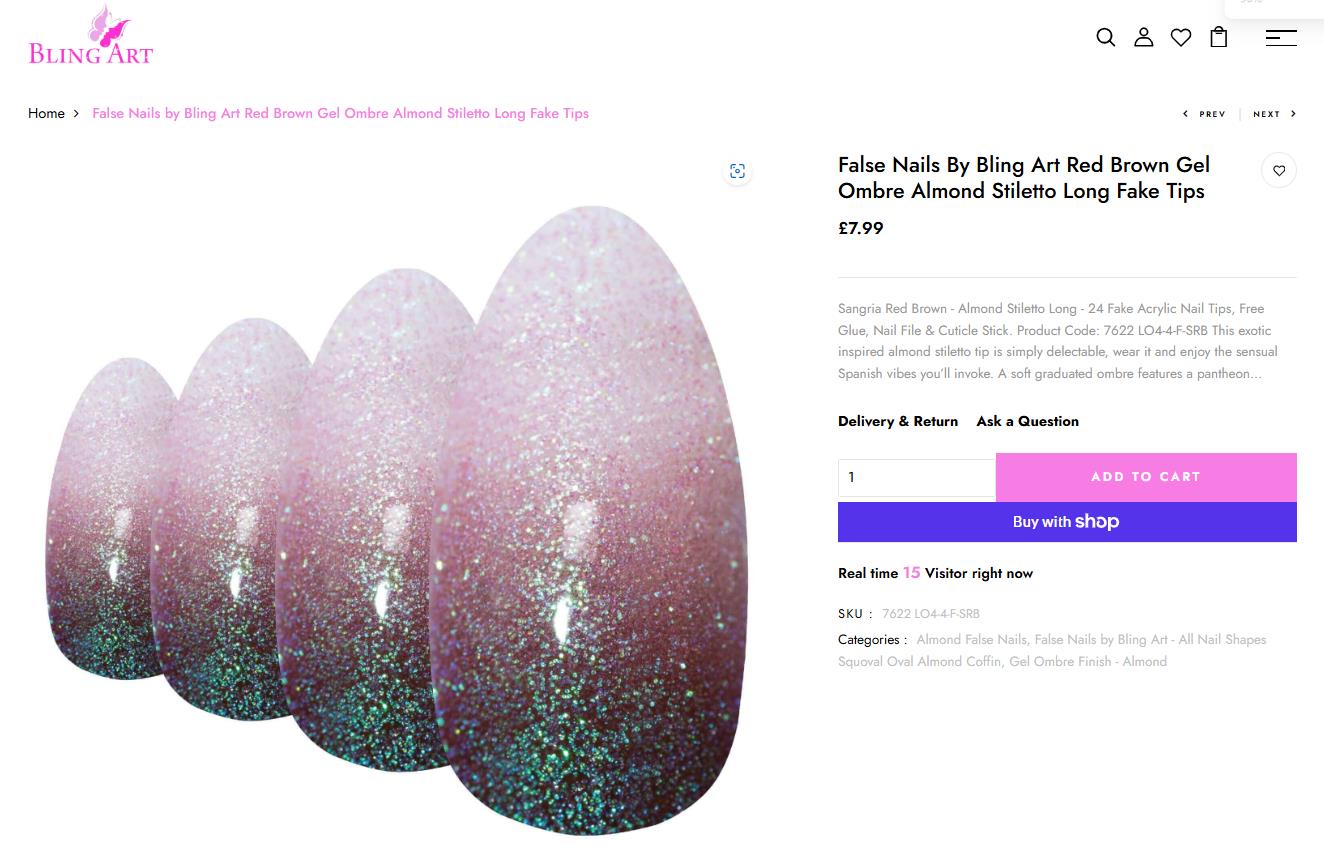Screen dimensions: 1324x857
Task: Click the Bling Art logo
Action: (x=91, y=35)
